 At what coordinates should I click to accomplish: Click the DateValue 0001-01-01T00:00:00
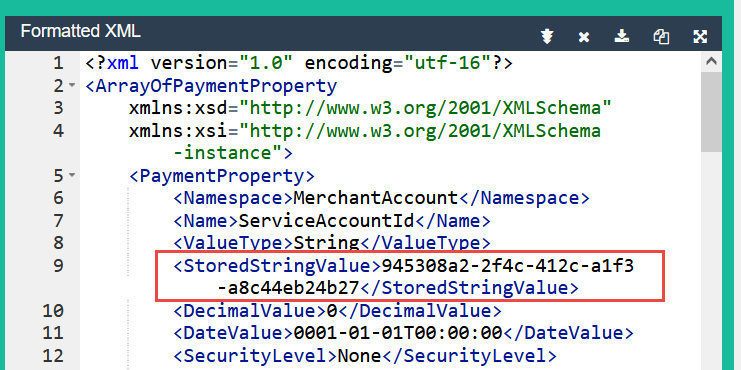(398, 333)
